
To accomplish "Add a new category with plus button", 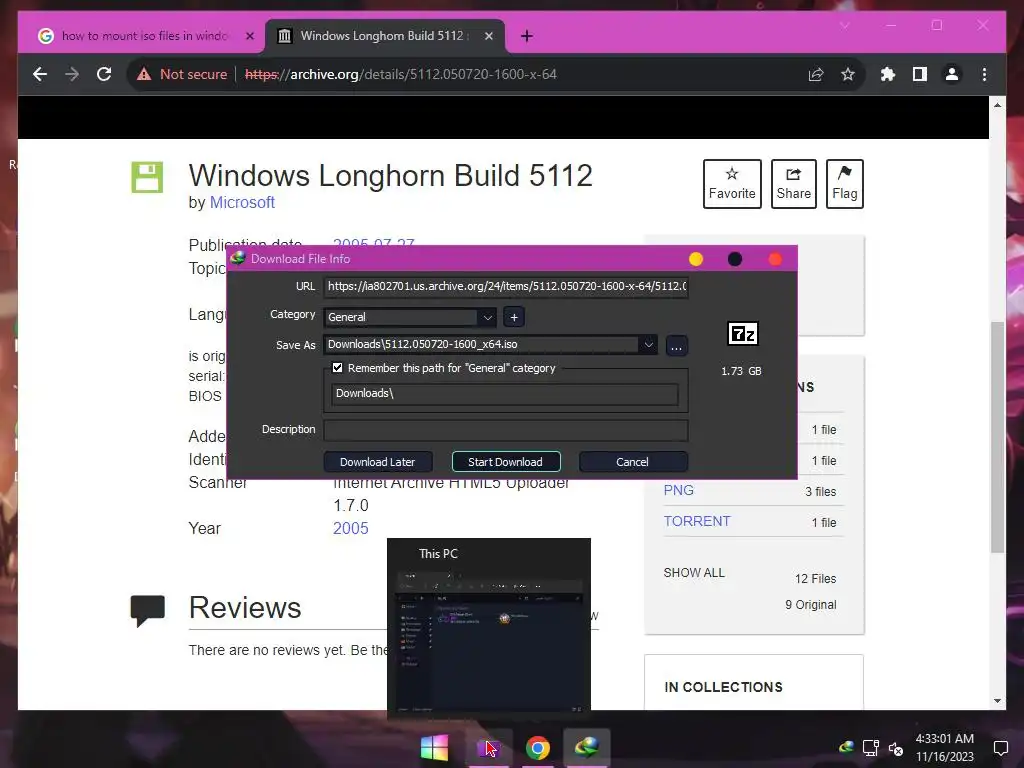I will (514, 317).
